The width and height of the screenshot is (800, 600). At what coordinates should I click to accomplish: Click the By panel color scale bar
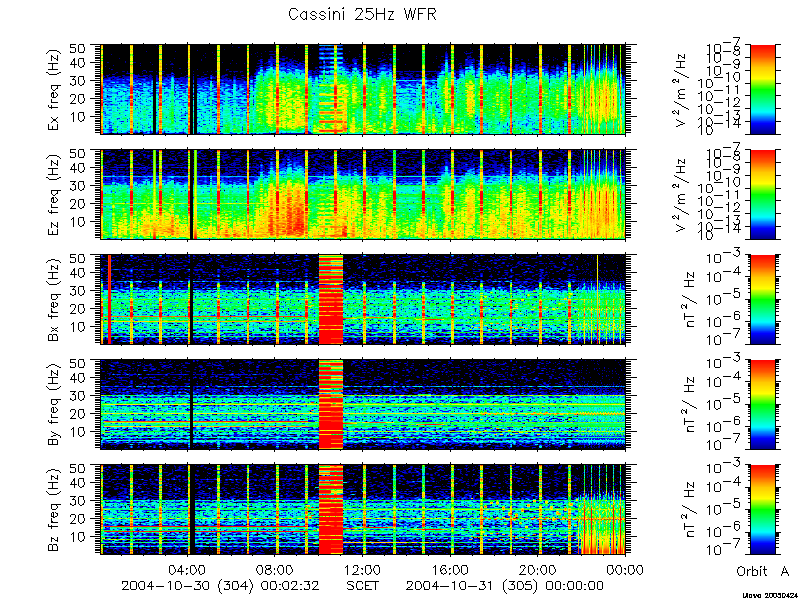coord(762,405)
